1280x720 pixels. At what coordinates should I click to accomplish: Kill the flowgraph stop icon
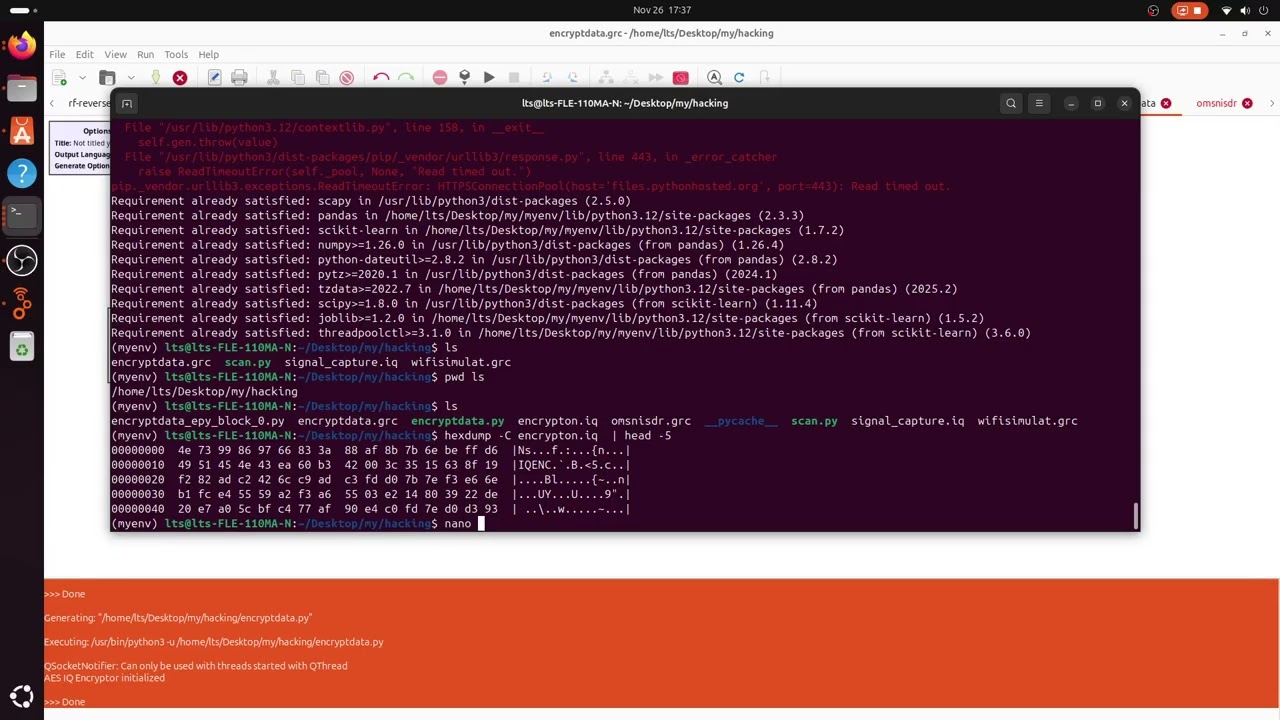pyautogui.click(x=513, y=78)
